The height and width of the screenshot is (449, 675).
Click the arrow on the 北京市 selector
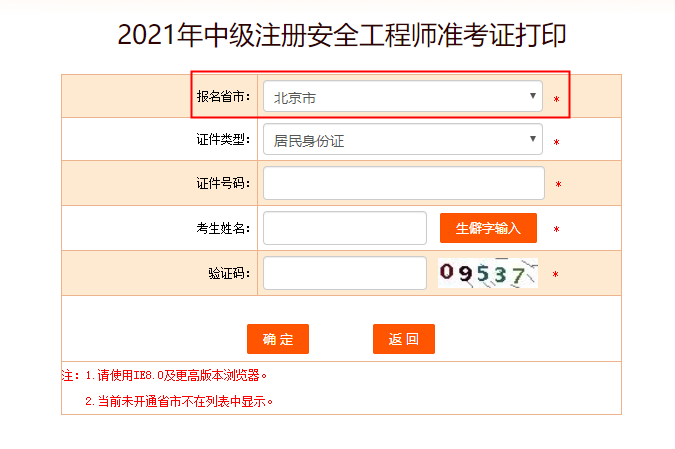click(x=533, y=97)
